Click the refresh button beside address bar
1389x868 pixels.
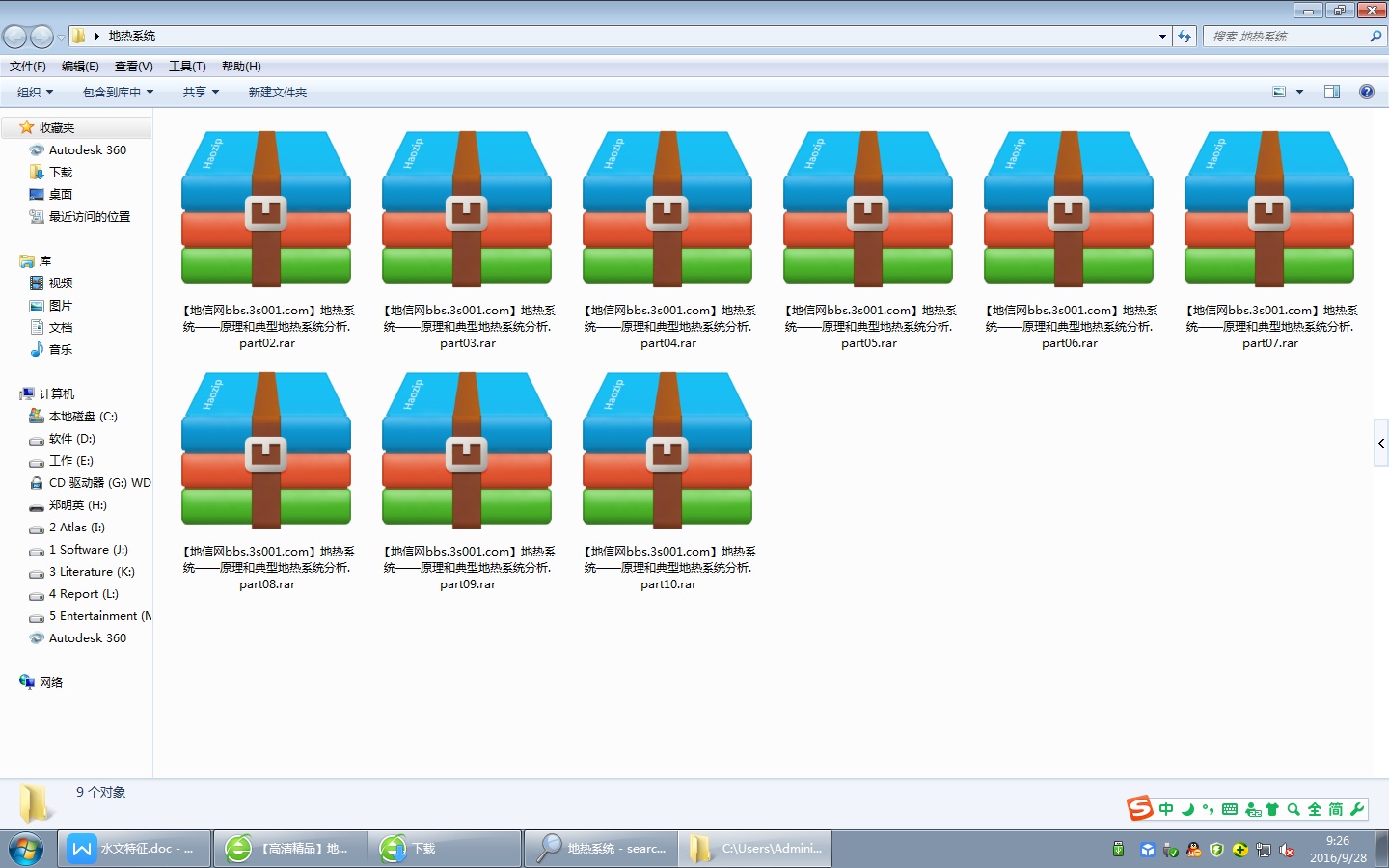[1185, 36]
